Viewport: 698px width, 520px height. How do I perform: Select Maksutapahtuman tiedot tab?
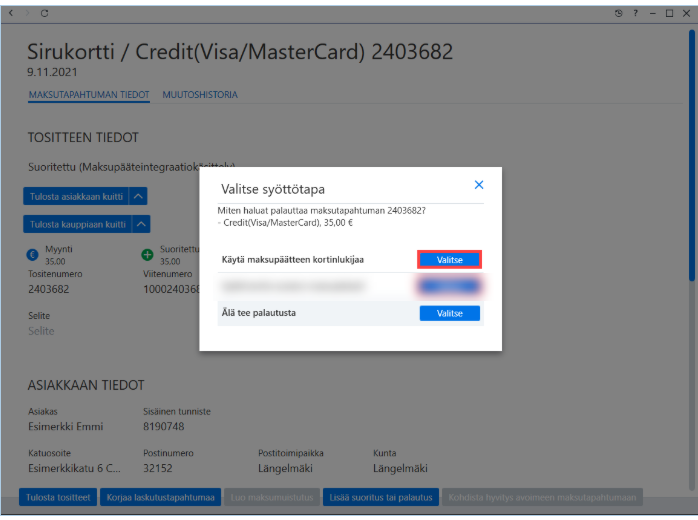tap(89, 95)
